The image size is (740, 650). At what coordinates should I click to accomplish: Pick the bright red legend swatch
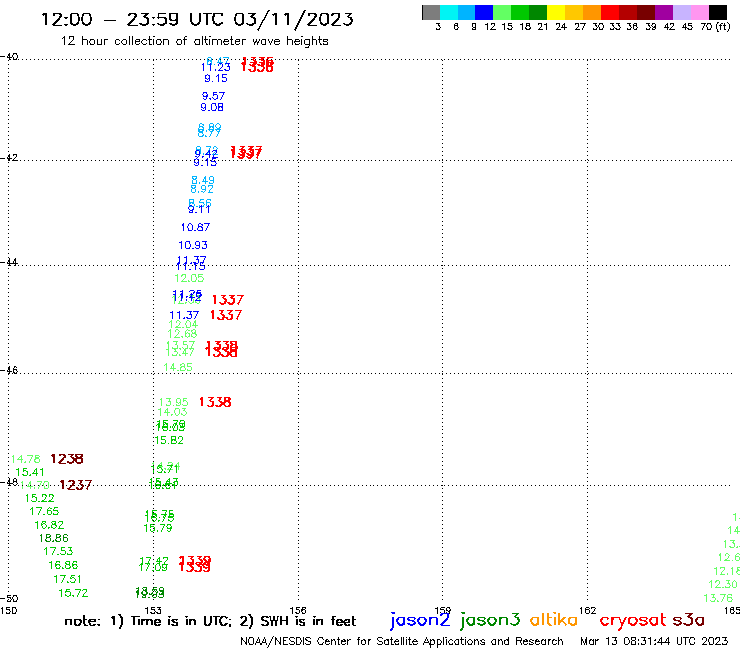pyautogui.click(x=610, y=12)
